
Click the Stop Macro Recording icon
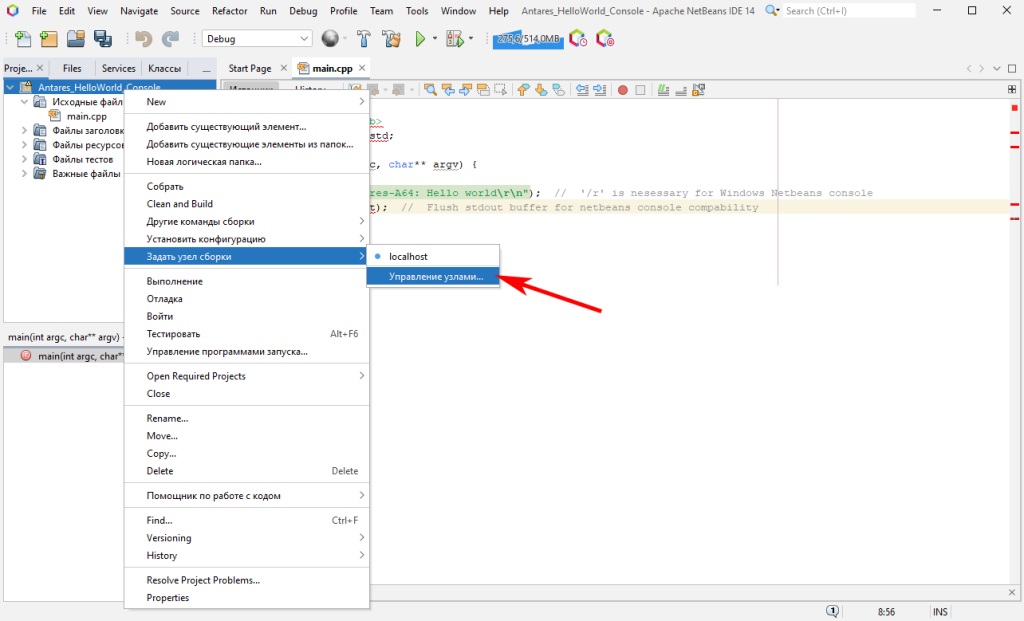pos(640,90)
